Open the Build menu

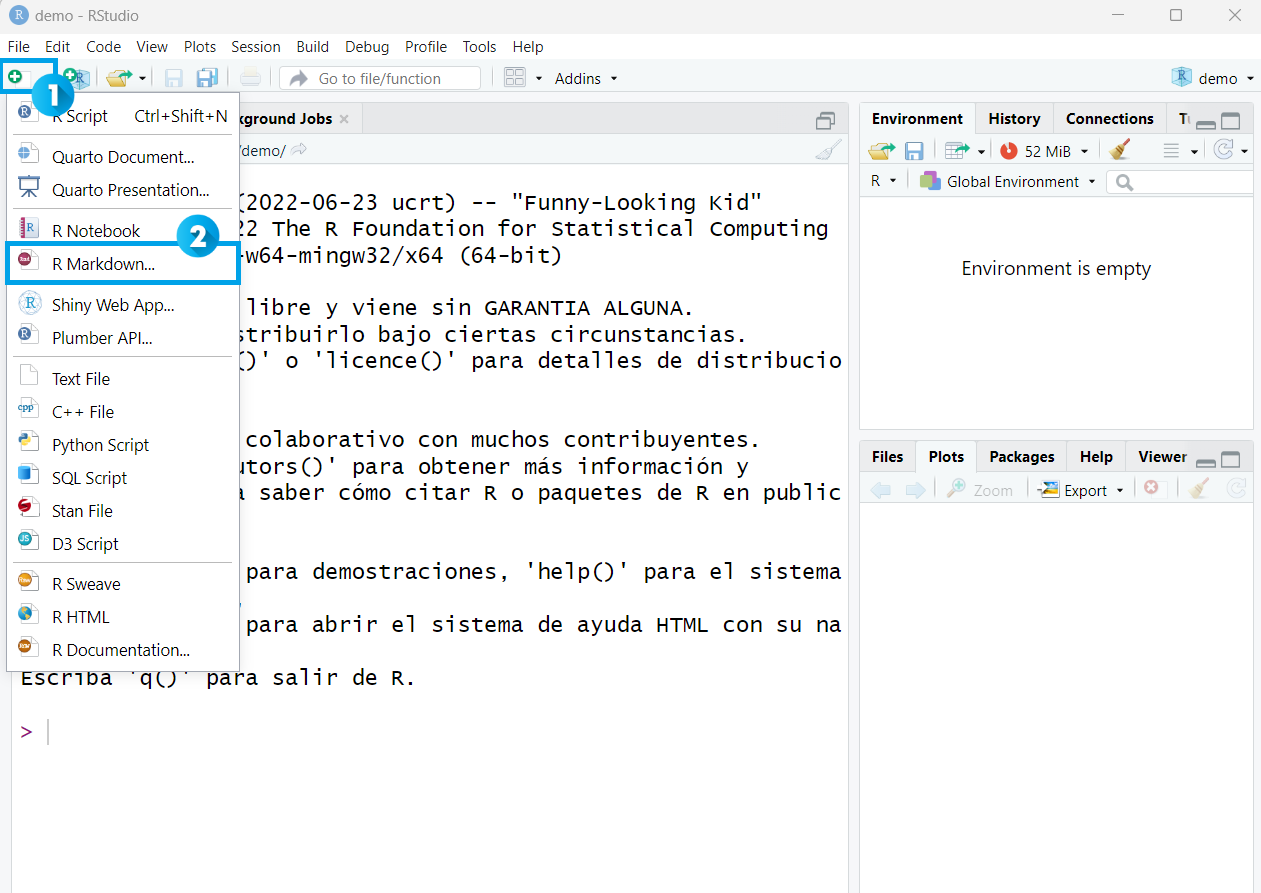coord(313,47)
